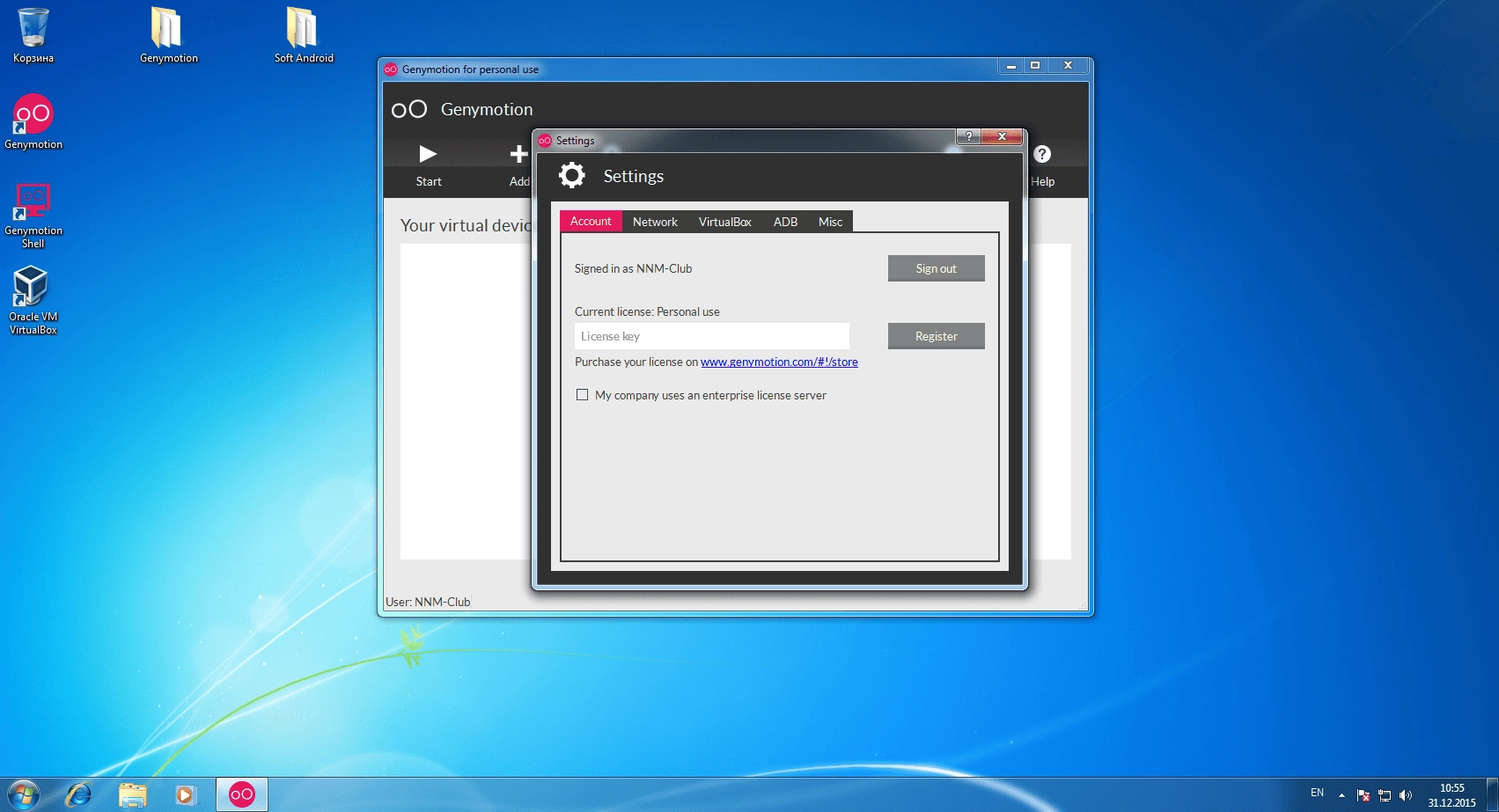Open Windows Explorer from taskbar

point(132,795)
